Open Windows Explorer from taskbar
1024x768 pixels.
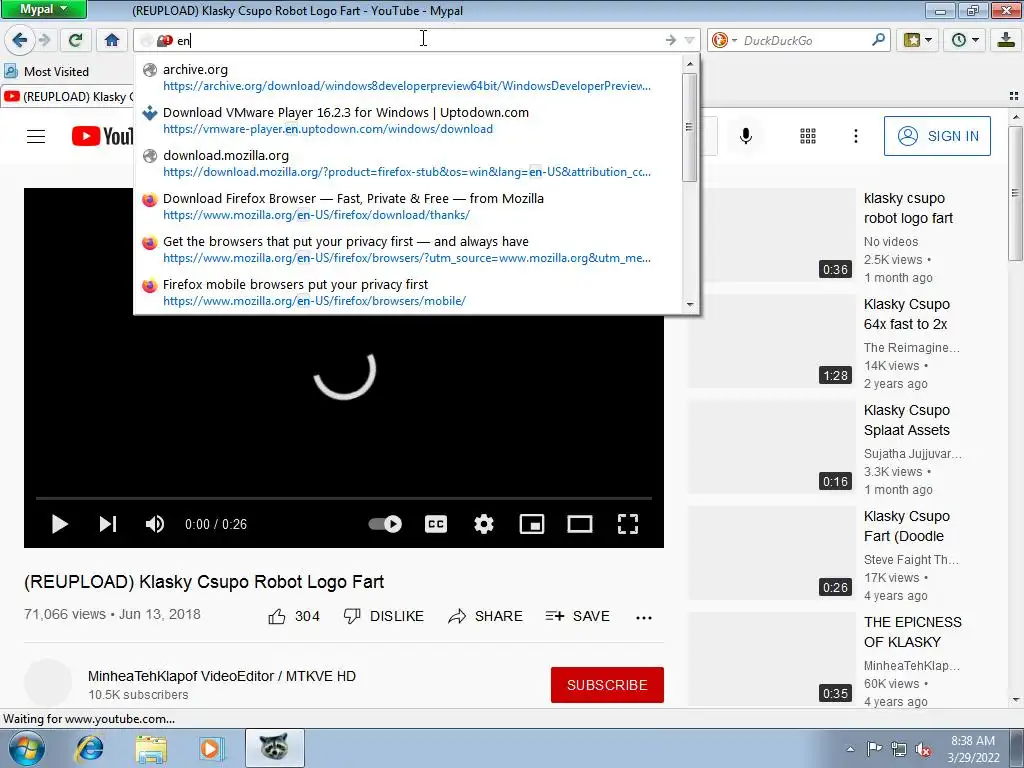(x=151, y=748)
